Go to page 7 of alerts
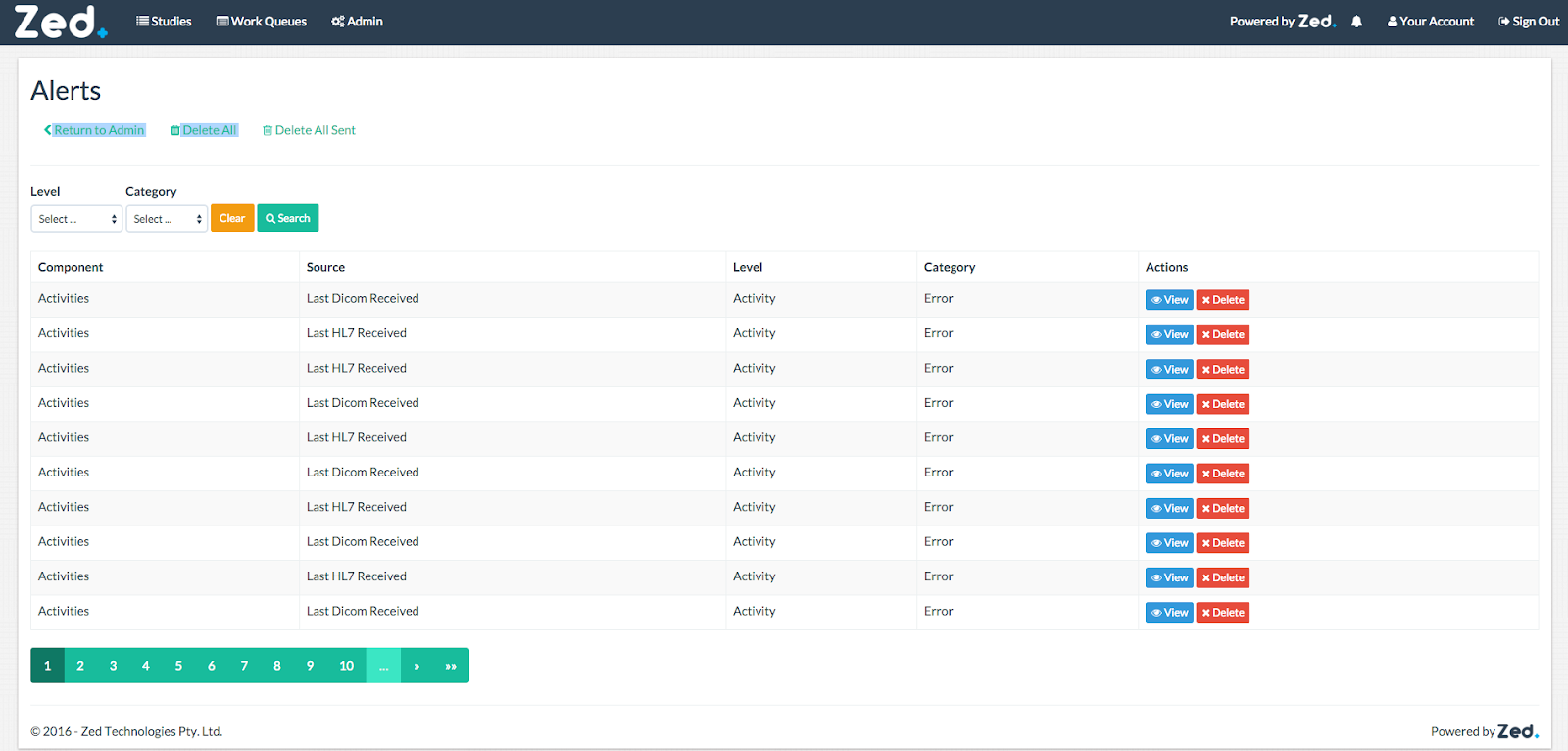The image size is (1568, 751). (x=244, y=666)
